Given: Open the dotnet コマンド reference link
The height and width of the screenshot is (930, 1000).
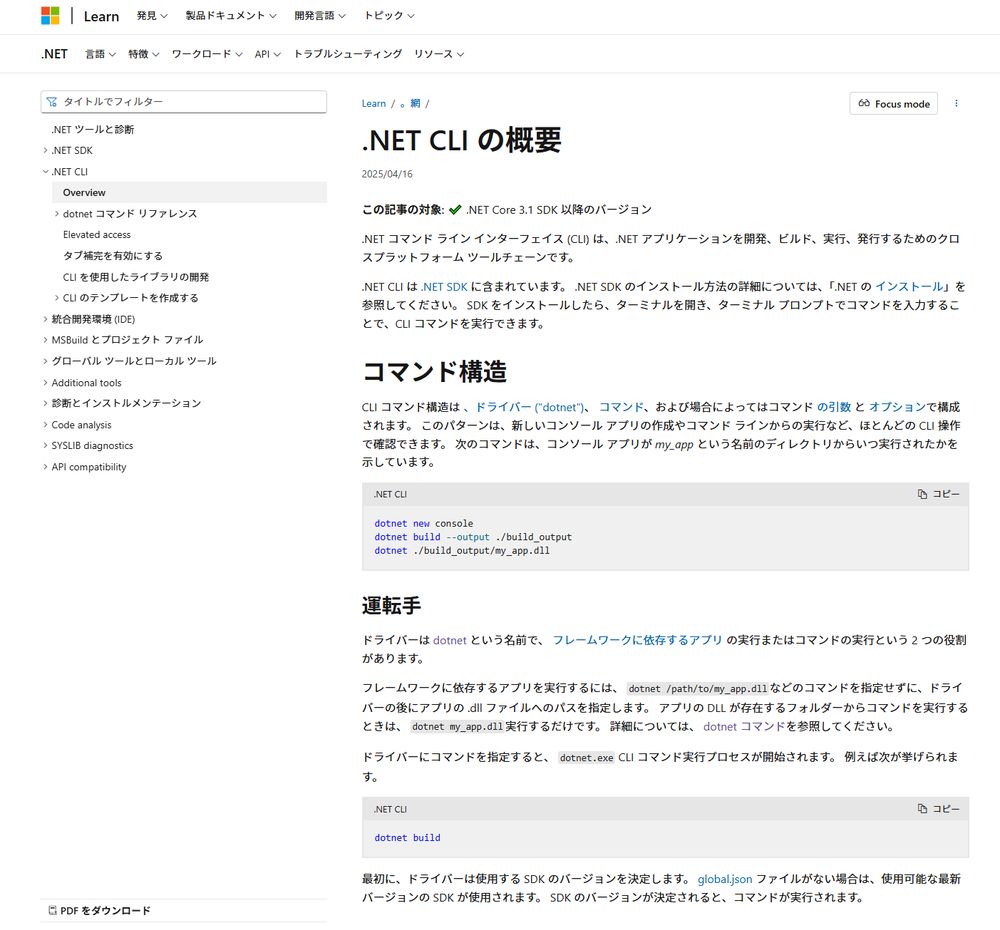Looking at the screenshot, I should (x=744, y=727).
